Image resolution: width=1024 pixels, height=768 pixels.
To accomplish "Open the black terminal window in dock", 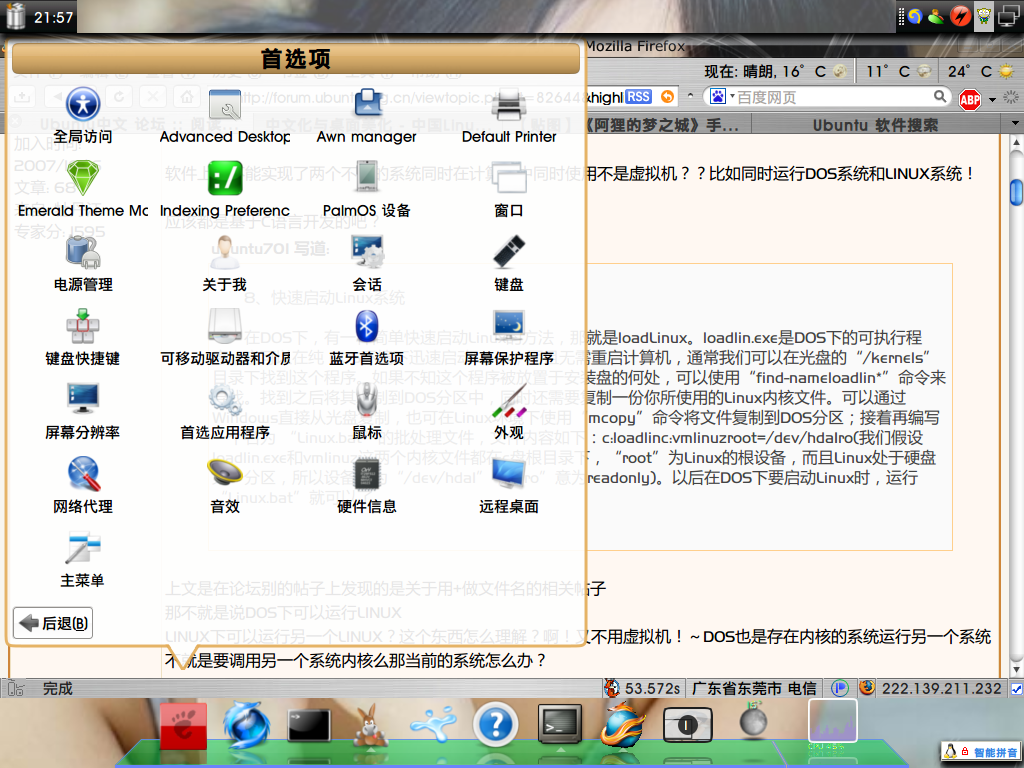I will 309,725.
